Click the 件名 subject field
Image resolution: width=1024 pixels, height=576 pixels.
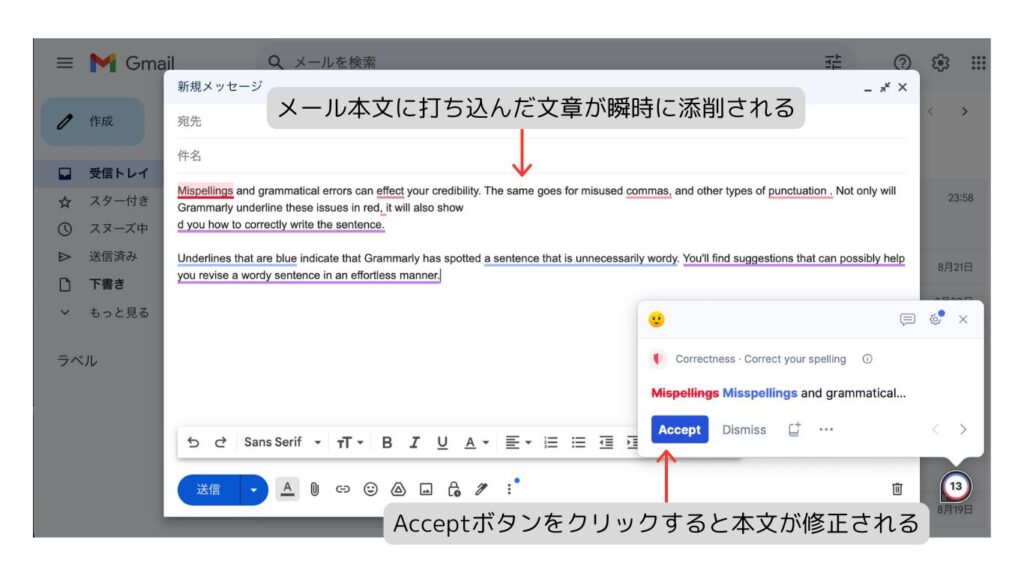click(x=541, y=156)
